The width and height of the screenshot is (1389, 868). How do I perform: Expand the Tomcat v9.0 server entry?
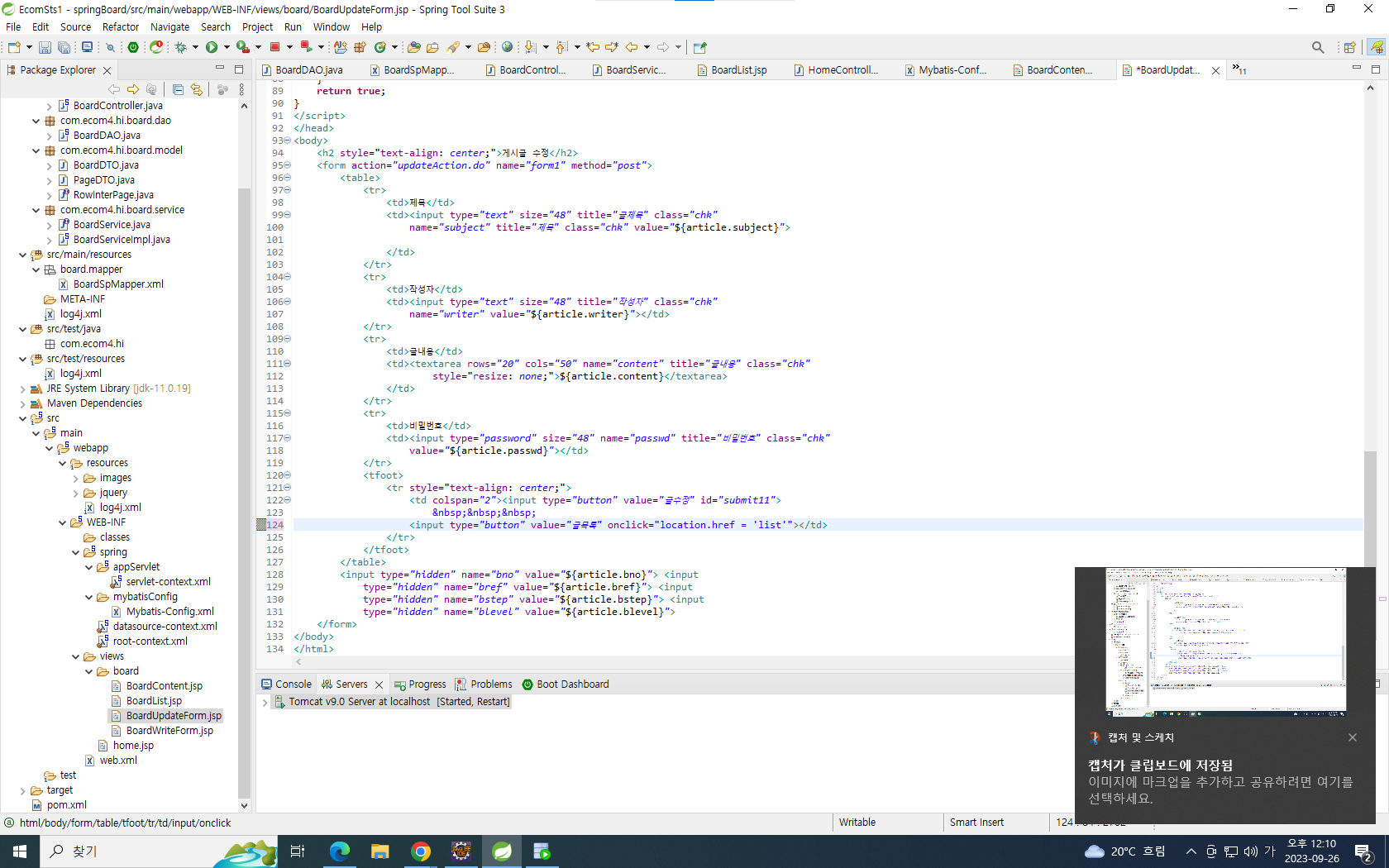(265, 702)
